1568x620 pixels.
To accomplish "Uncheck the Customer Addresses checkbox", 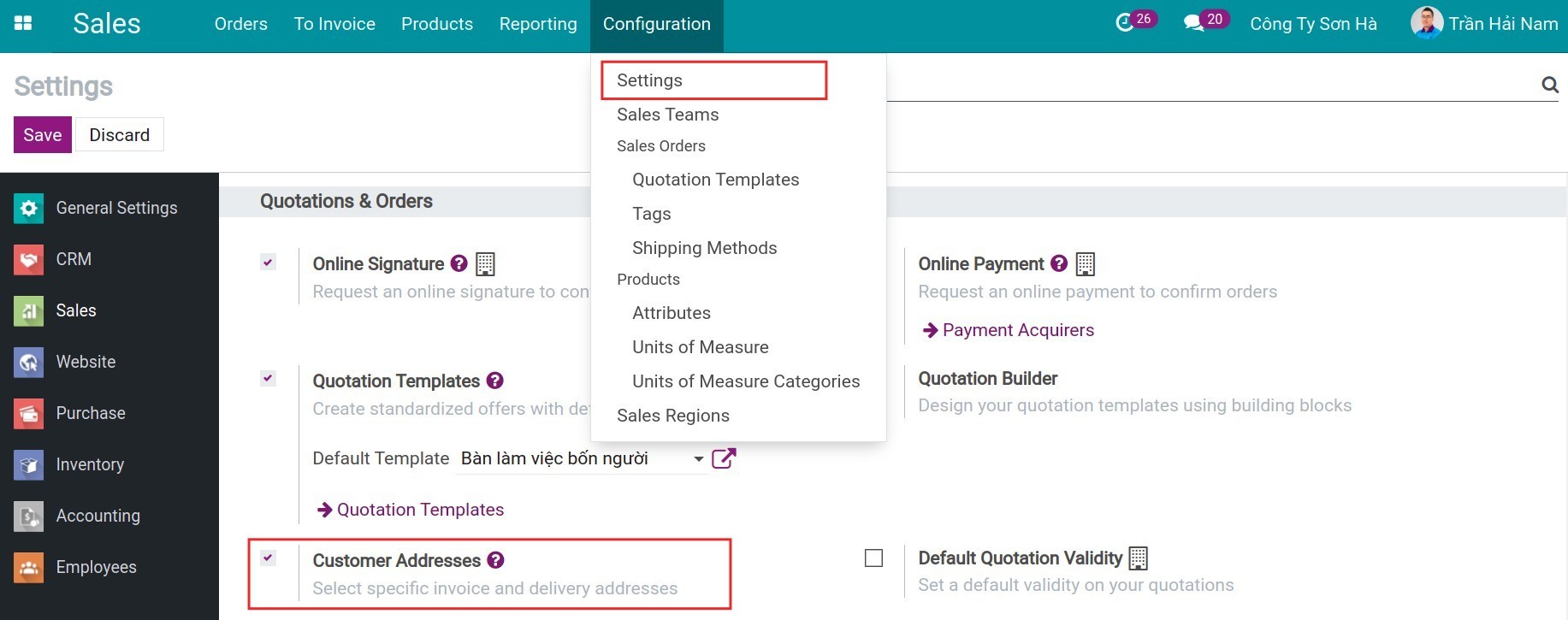I will tap(268, 558).
